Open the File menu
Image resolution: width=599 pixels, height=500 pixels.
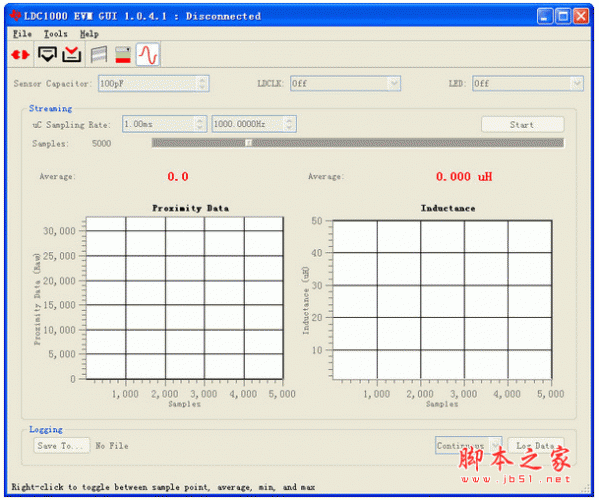22,34
